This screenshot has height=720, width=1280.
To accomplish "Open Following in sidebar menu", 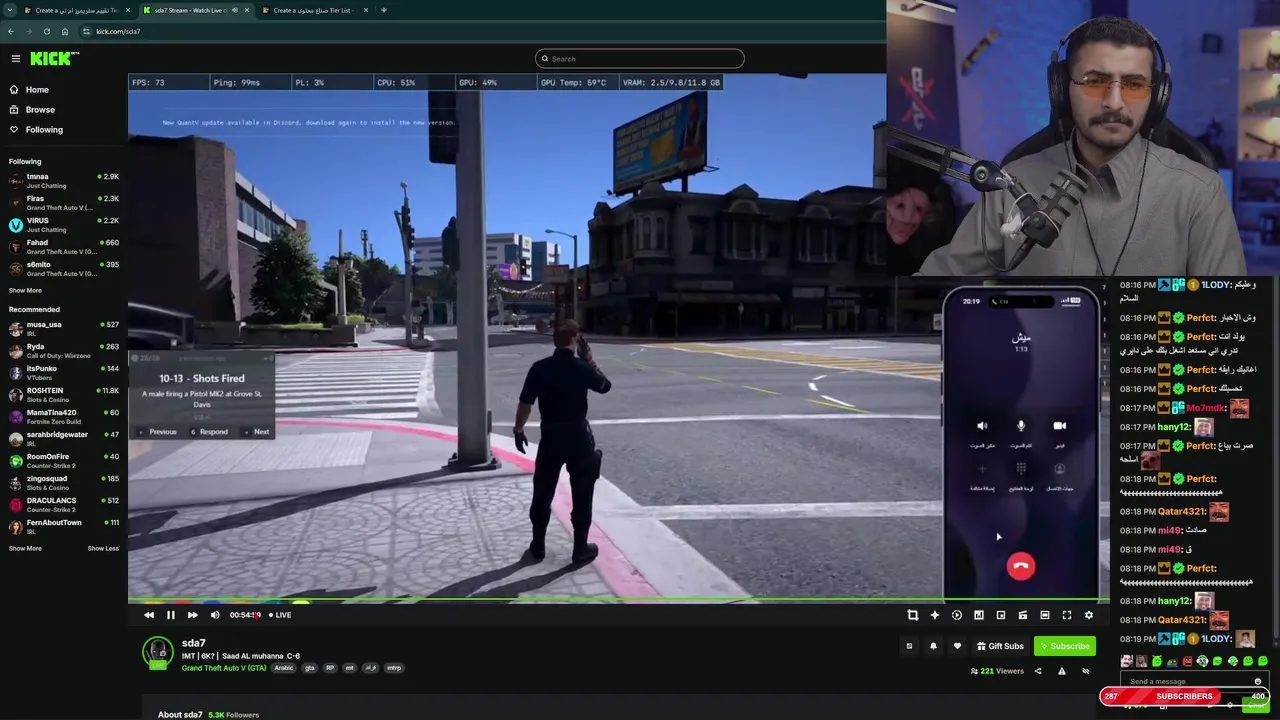I will click(x=44, y=130).
